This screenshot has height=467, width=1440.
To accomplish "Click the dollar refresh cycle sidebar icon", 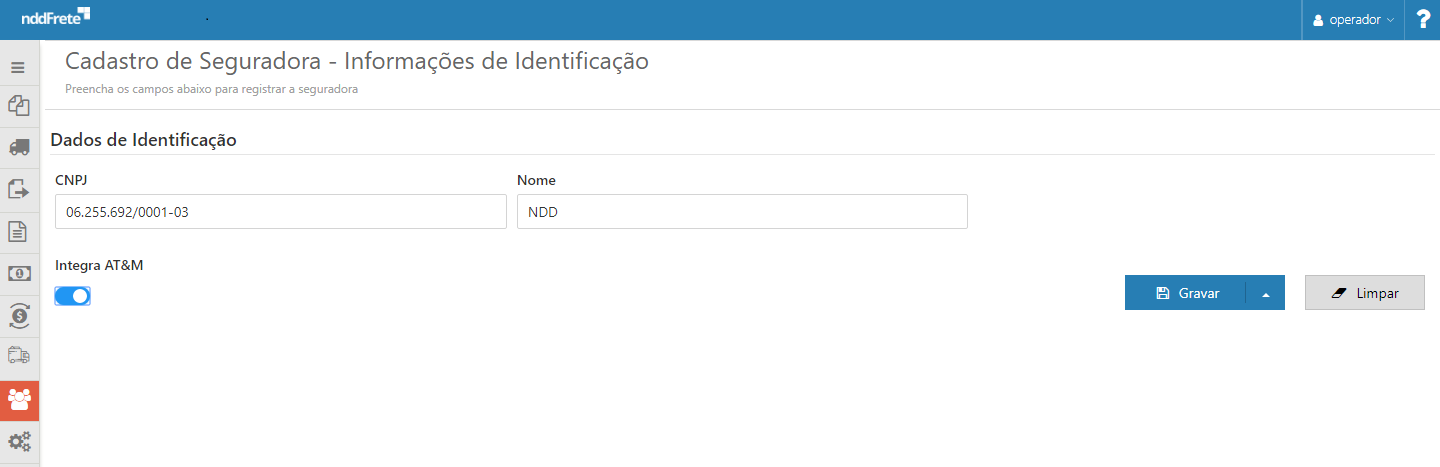I will [x=18, y=315].
